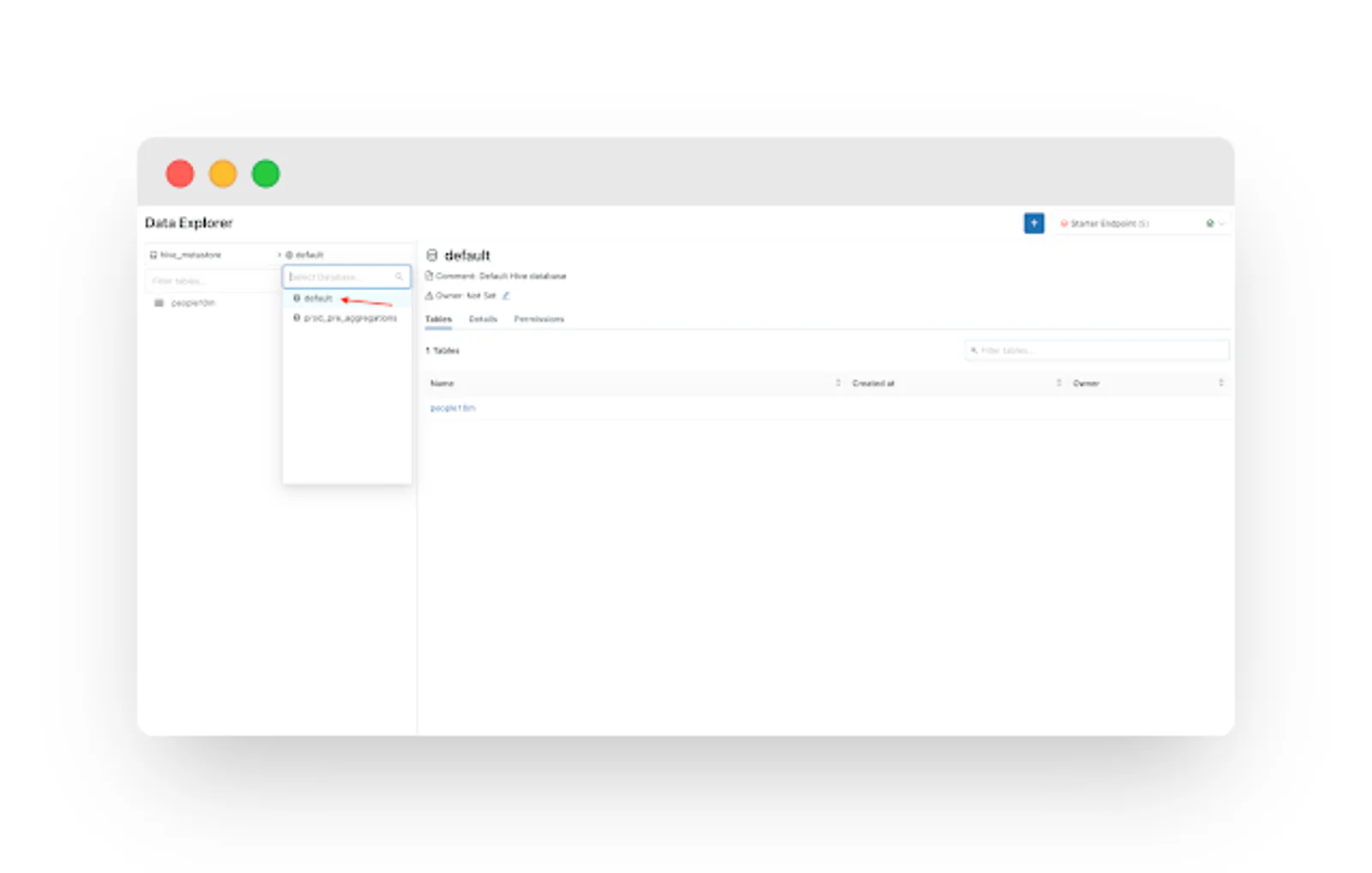Select the second database in the dropdown list
The image size is (1372, 873).
pos(346,318)
